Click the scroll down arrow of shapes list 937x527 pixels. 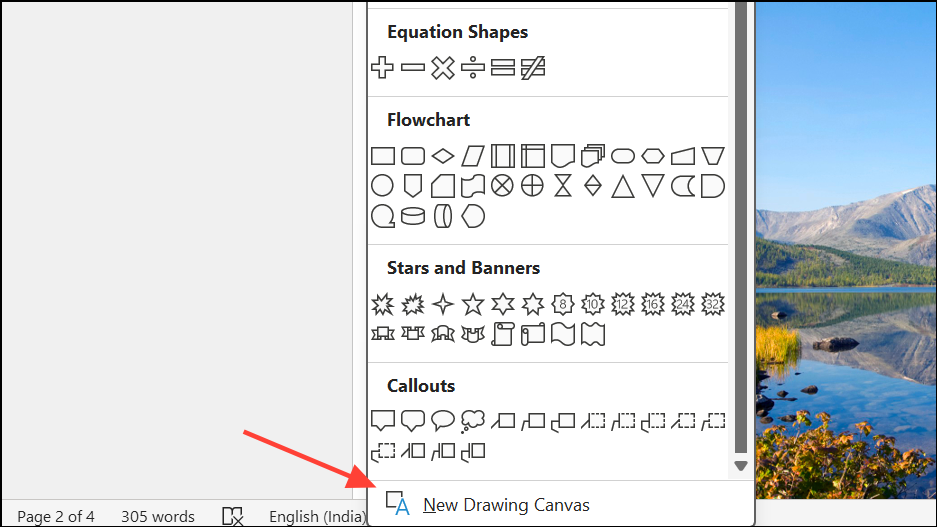point(741,466)
